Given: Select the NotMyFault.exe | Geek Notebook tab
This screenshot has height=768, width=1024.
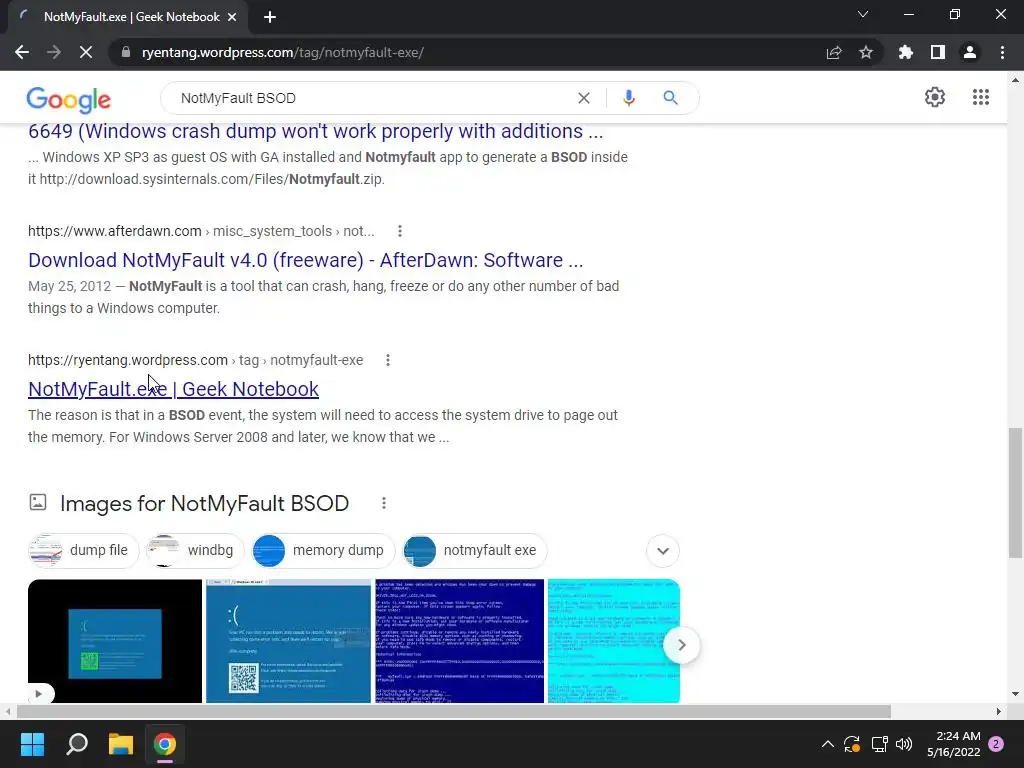Looking at the screenshot, I should tap(127, 18).
